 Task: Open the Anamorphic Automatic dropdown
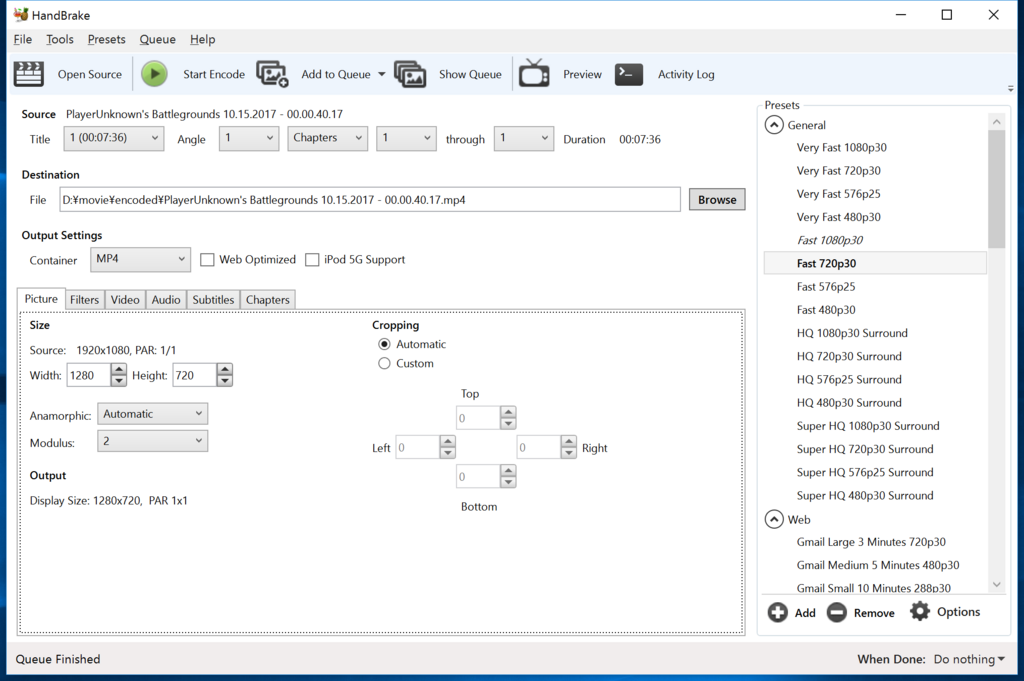153,414
